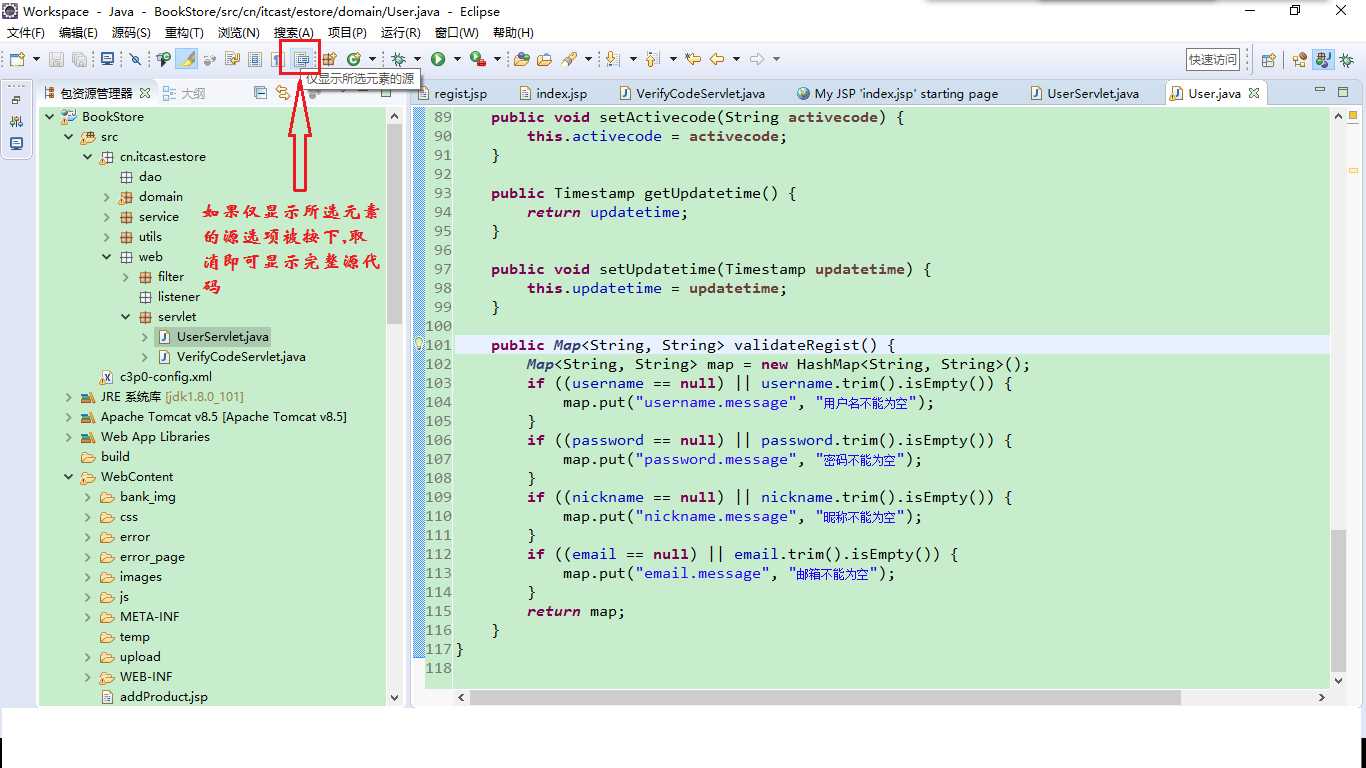Click the Run External Tools icon

point(478,59)
